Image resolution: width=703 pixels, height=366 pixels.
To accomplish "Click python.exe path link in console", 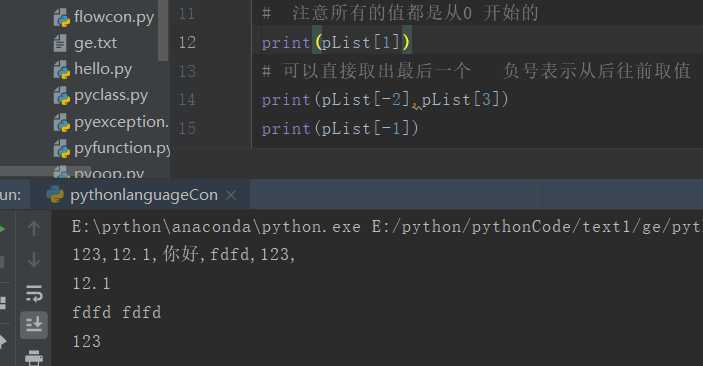I will tap(216, 227).
